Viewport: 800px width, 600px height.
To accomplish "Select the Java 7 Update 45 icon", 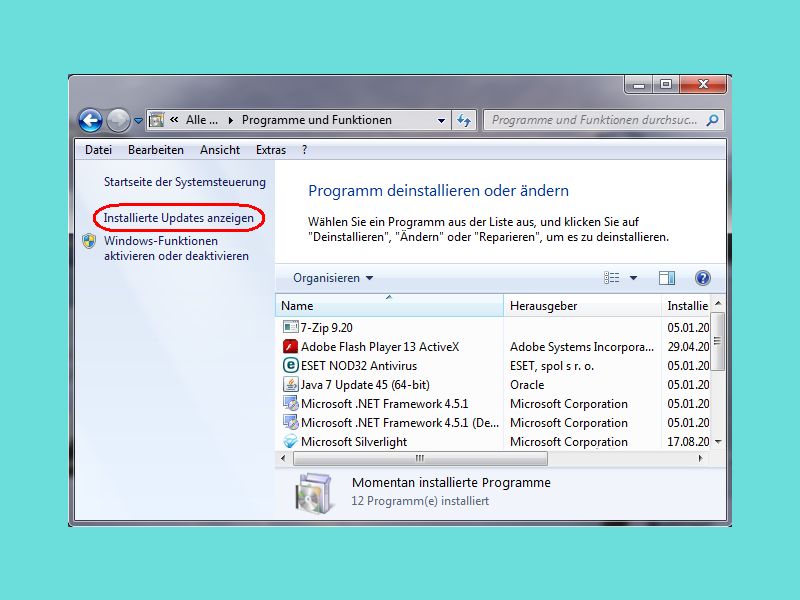I will (290, 384).
